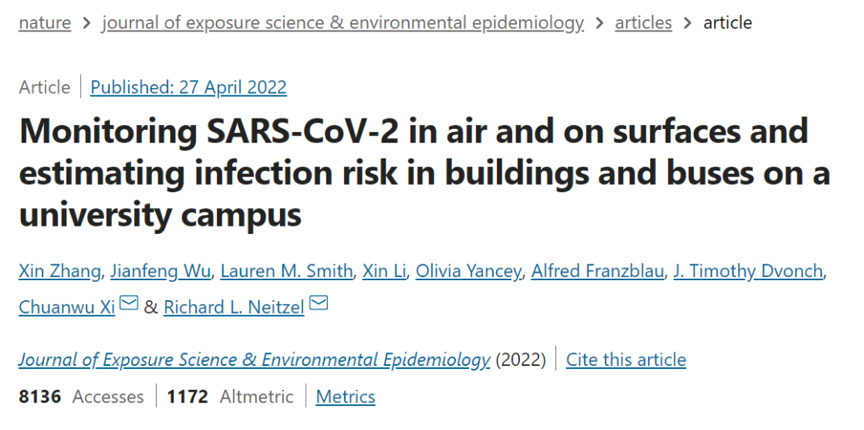The image size is (864, 430).
Task: Go to the articles breadcrumb link
Action: click(643, 23)
